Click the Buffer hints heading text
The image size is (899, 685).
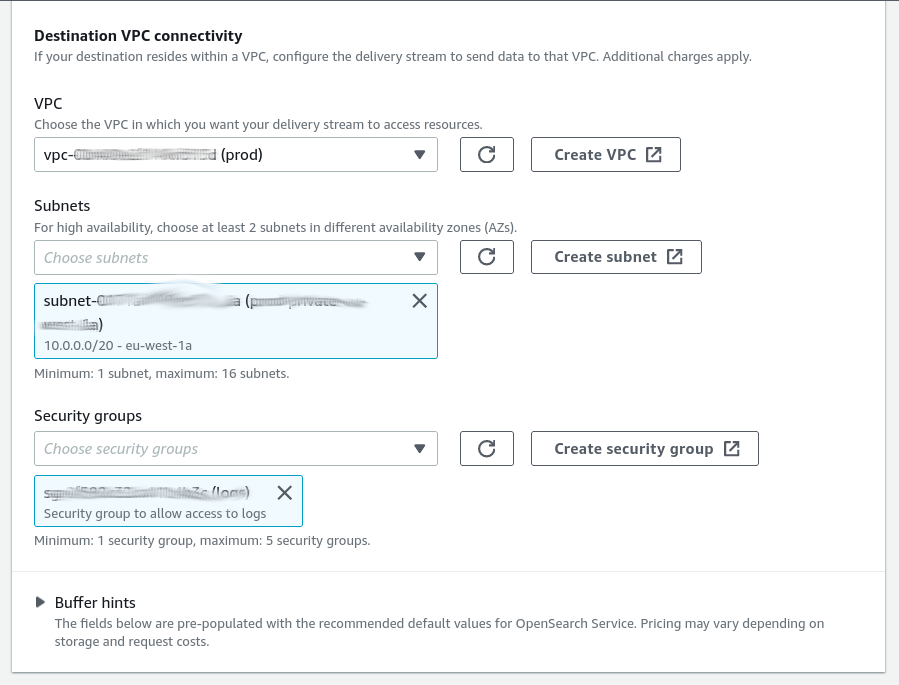95,602
